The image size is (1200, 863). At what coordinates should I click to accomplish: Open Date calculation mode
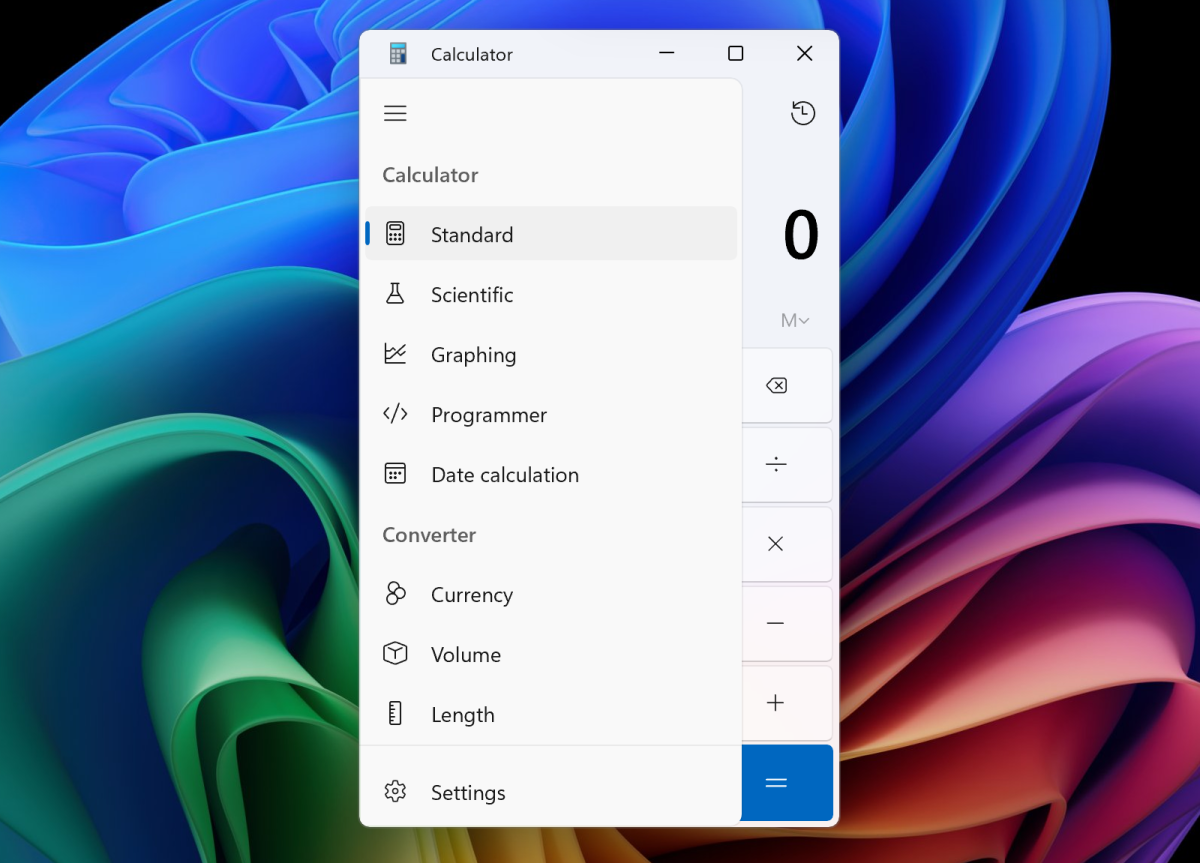click(551, 474)
